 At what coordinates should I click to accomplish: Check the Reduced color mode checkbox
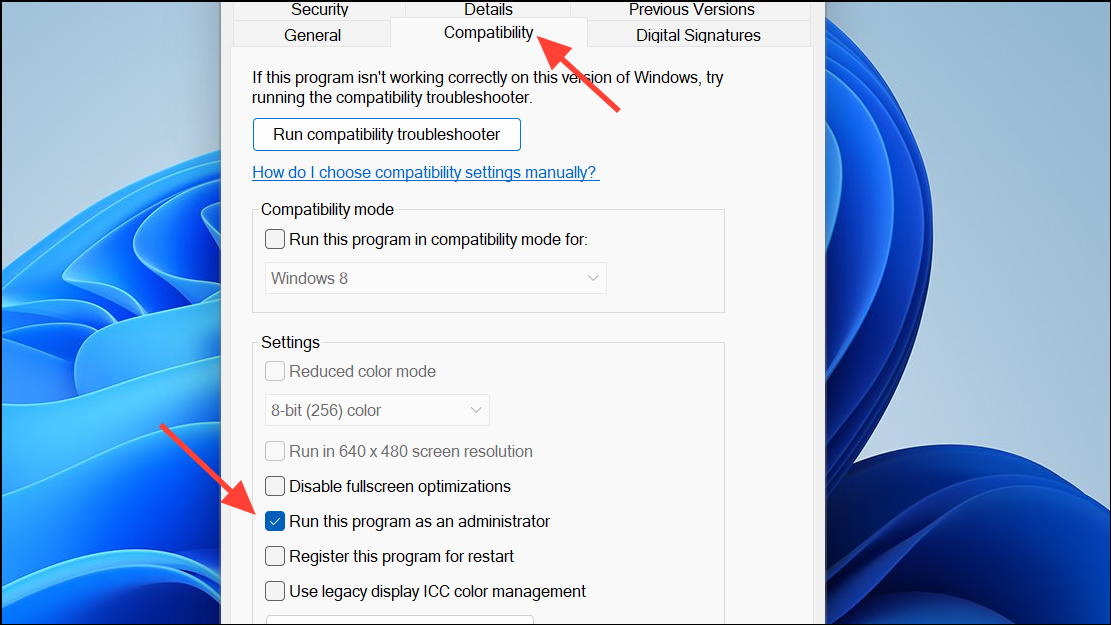point(275,371)
